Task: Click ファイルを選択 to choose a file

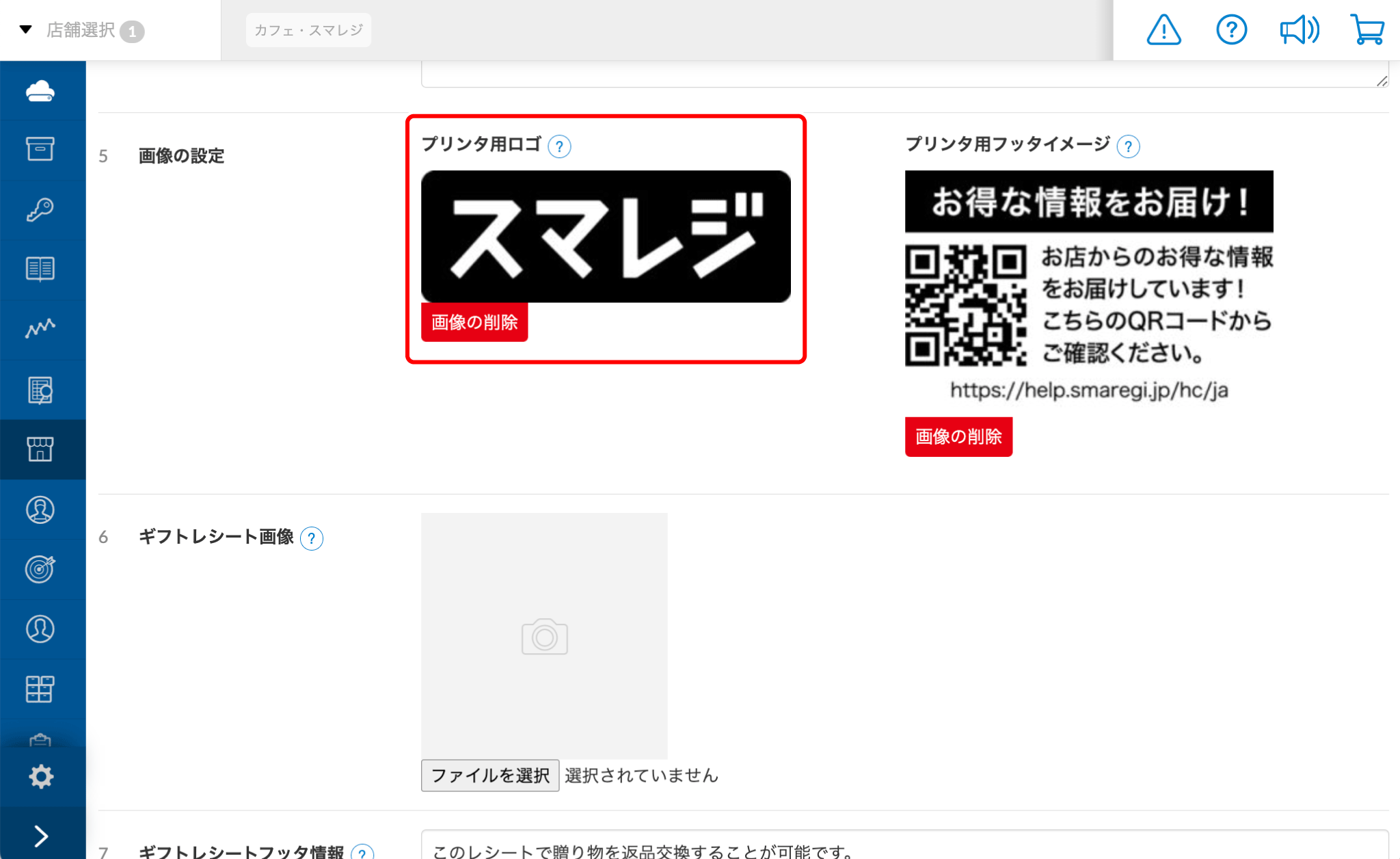Action: pyautogui.click(x=490, y=776)
